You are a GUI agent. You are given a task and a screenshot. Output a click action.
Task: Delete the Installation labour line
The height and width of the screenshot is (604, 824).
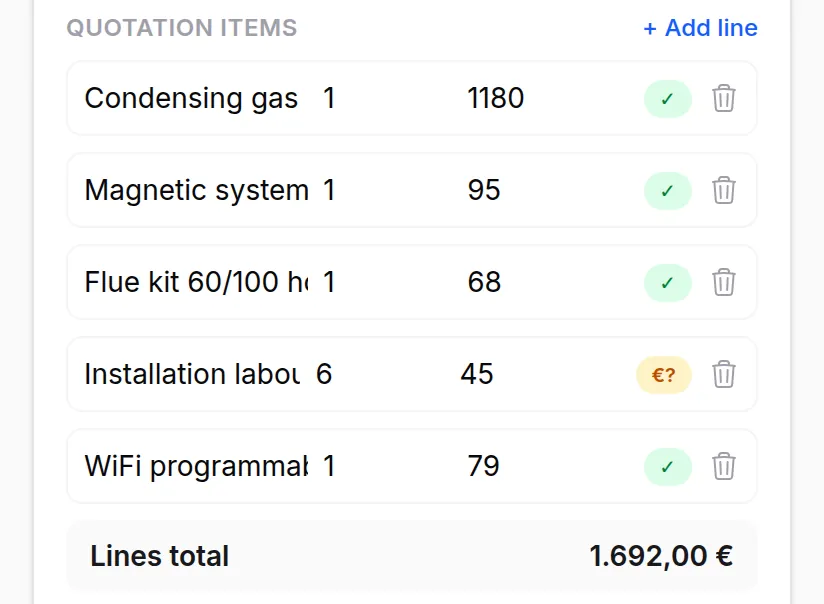click(x=724, y=374)
